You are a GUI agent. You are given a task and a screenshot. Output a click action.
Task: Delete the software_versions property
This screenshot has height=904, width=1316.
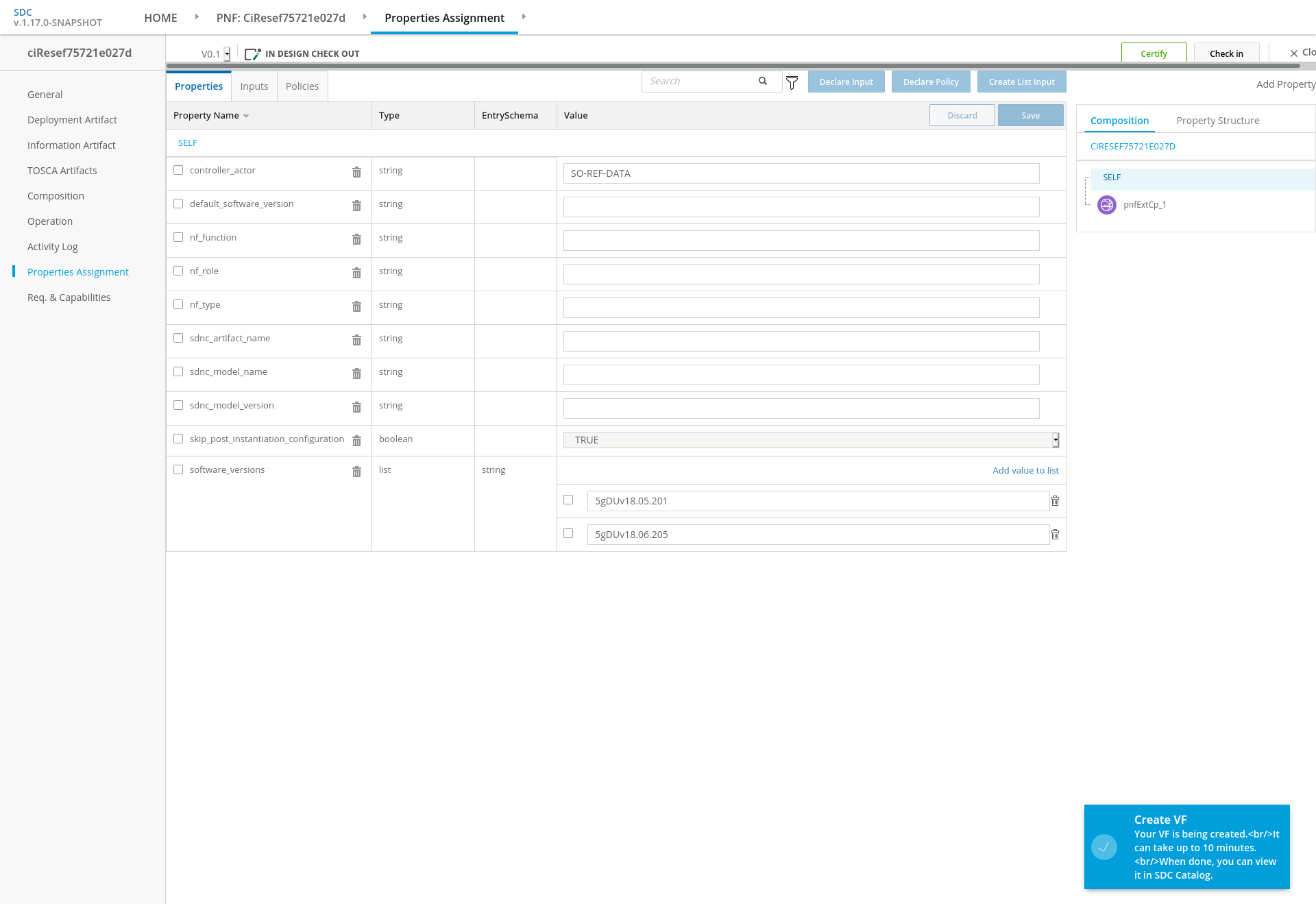356,472
